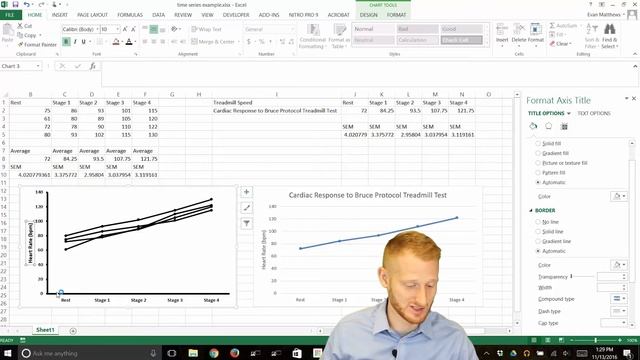Click the Middle Align icon

point(153,29)
